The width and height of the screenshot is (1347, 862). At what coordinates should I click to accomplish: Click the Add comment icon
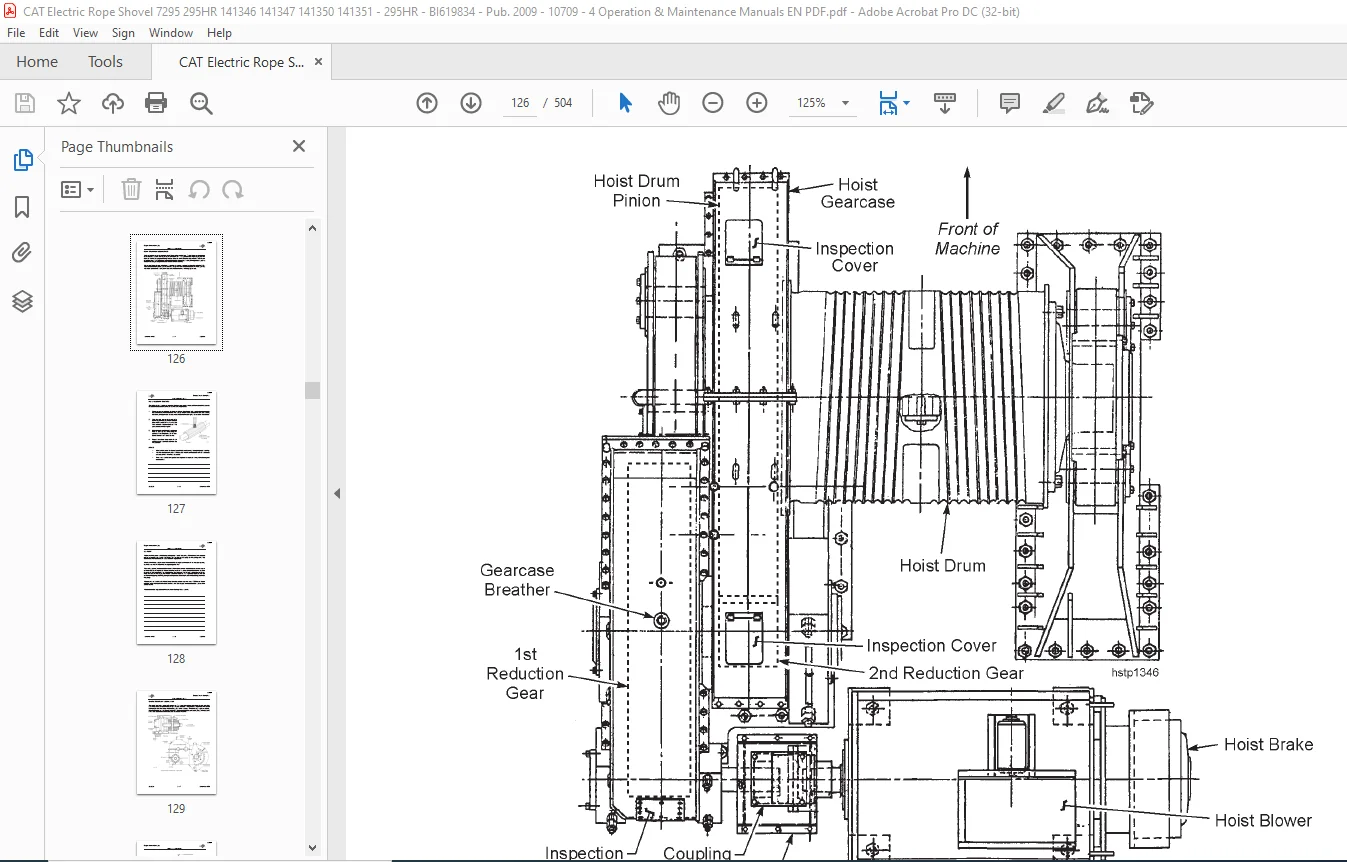coord(1010,103)
